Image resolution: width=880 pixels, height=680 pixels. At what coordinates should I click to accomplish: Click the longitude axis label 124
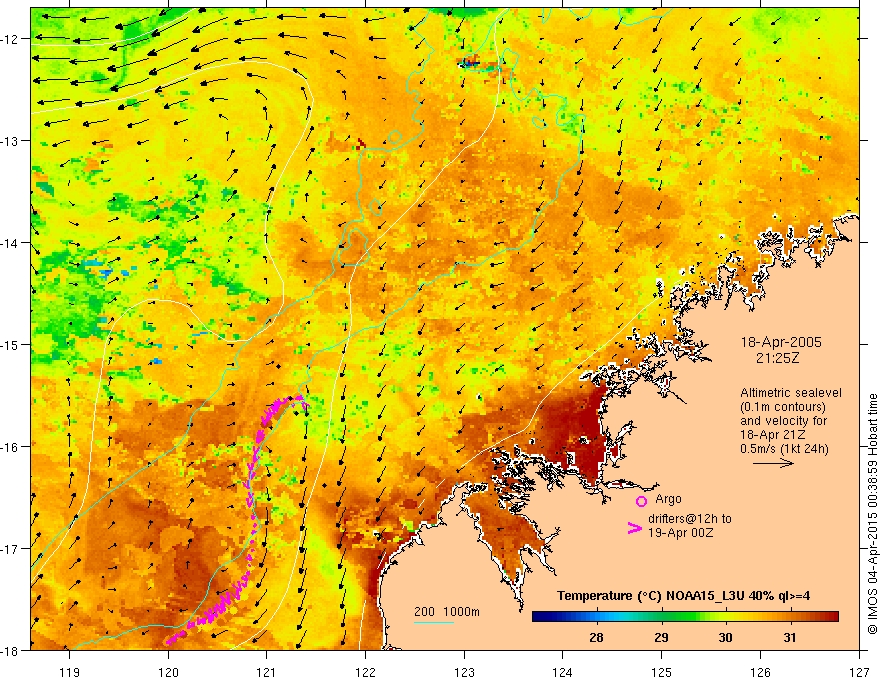pos(563,672)
